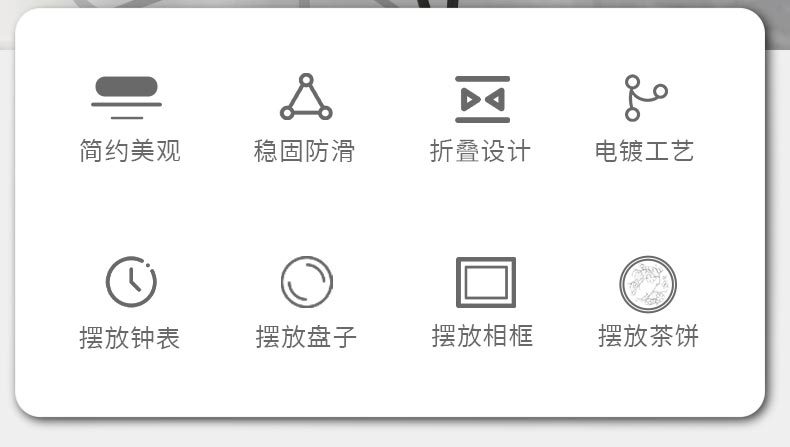The width and height of the screenshot is (790, 447).
Task: Tap the folding bowtie icon for 折叠设计
Action: coord(482,99)
